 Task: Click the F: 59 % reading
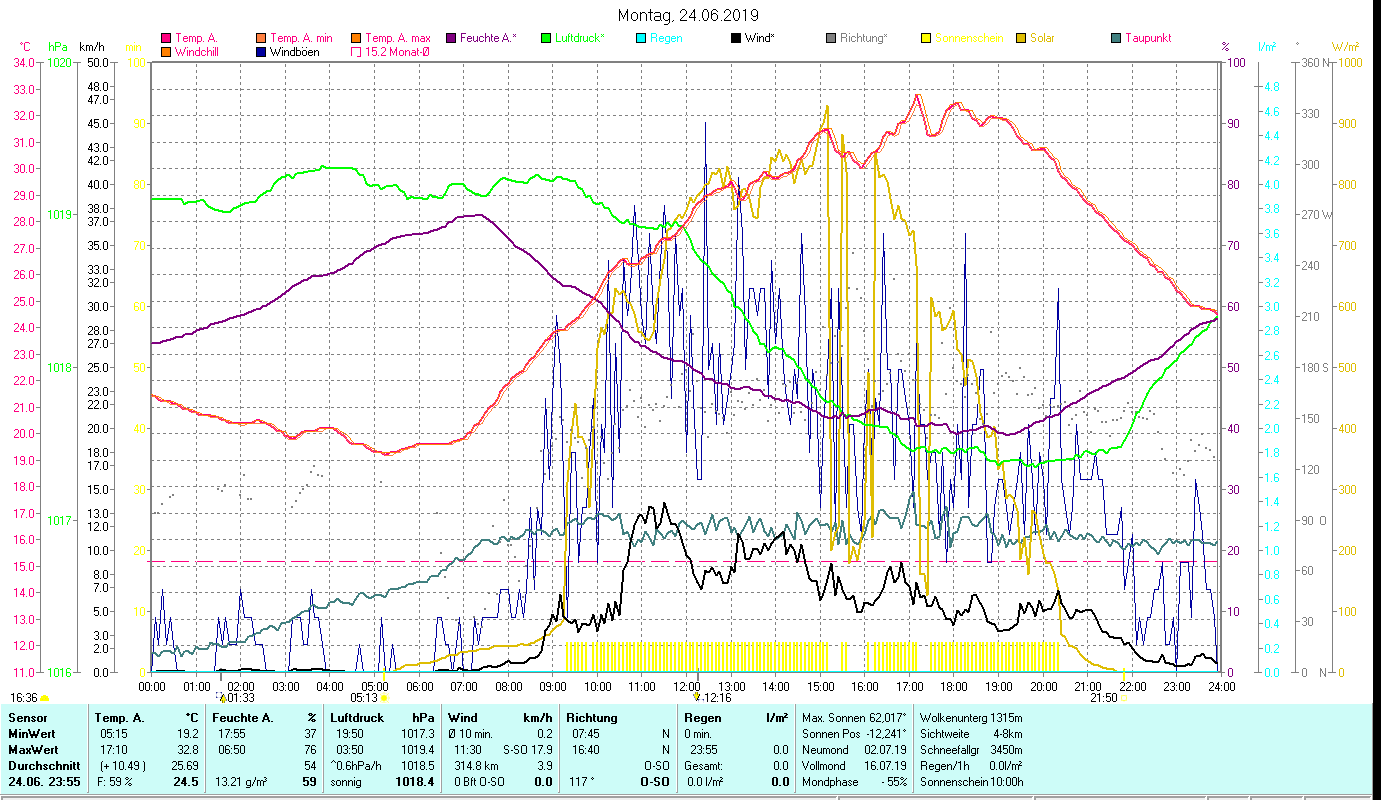117,782
